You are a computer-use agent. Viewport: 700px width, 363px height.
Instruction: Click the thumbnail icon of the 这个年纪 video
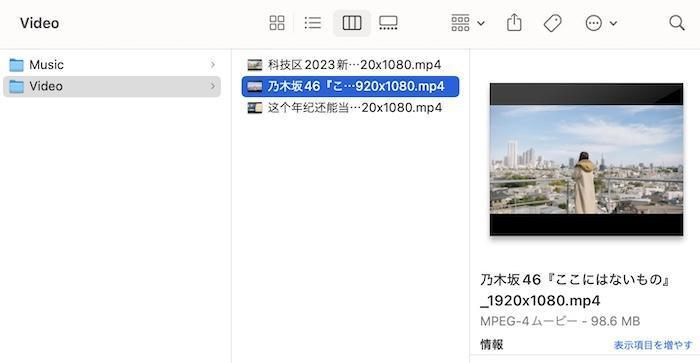[x=255, y=108]
